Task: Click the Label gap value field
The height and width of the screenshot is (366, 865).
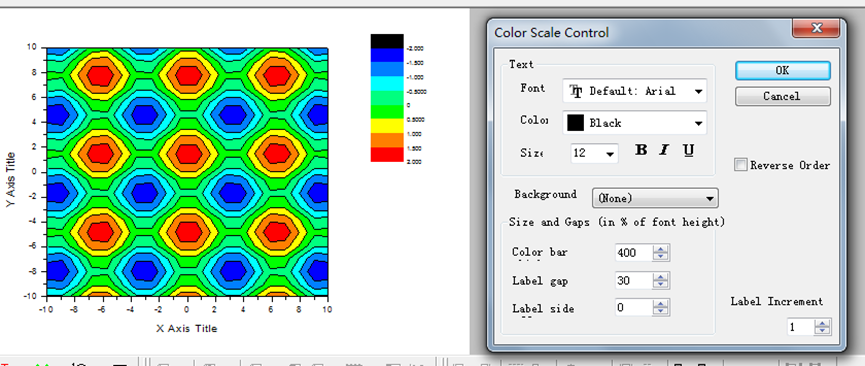Action: pyautogui.click(x=634, y=280)
